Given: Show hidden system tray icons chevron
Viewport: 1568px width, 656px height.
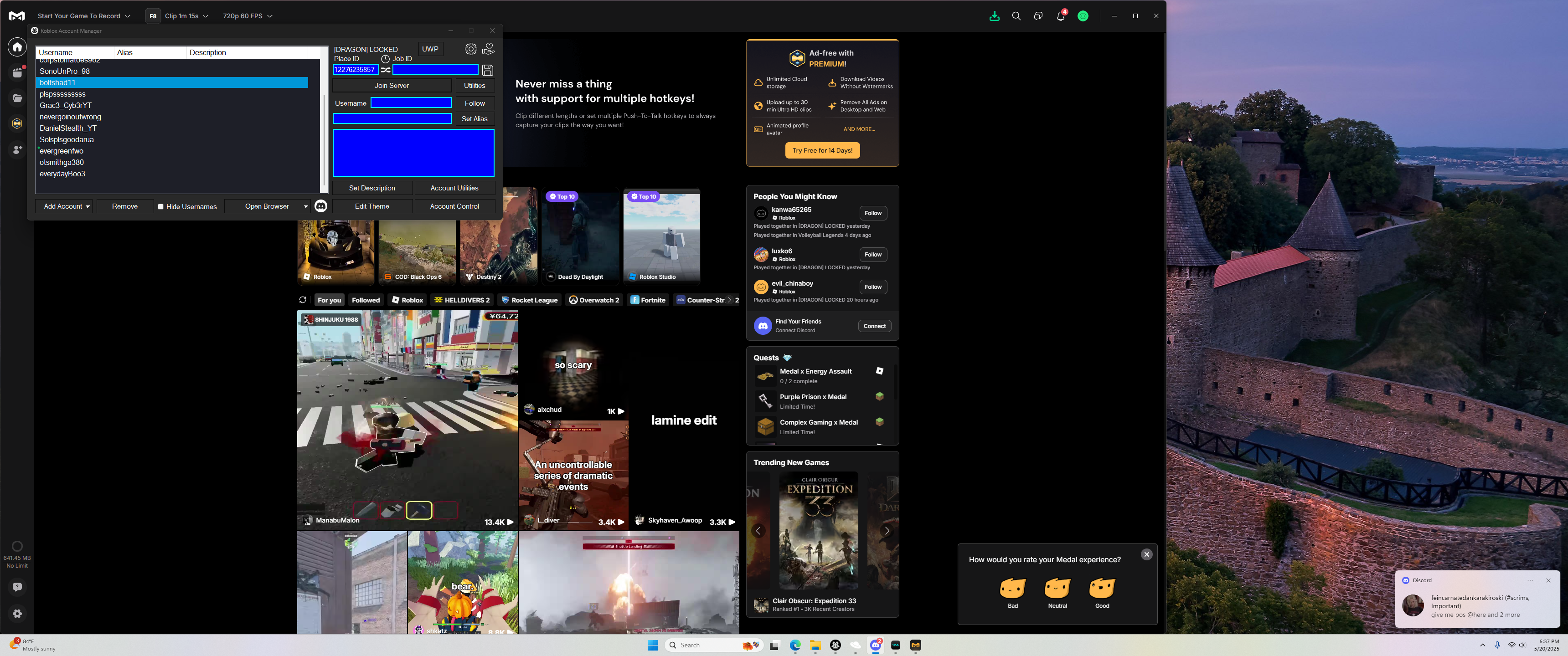Looking at the screenshot, I should [x=1483, y=645].
